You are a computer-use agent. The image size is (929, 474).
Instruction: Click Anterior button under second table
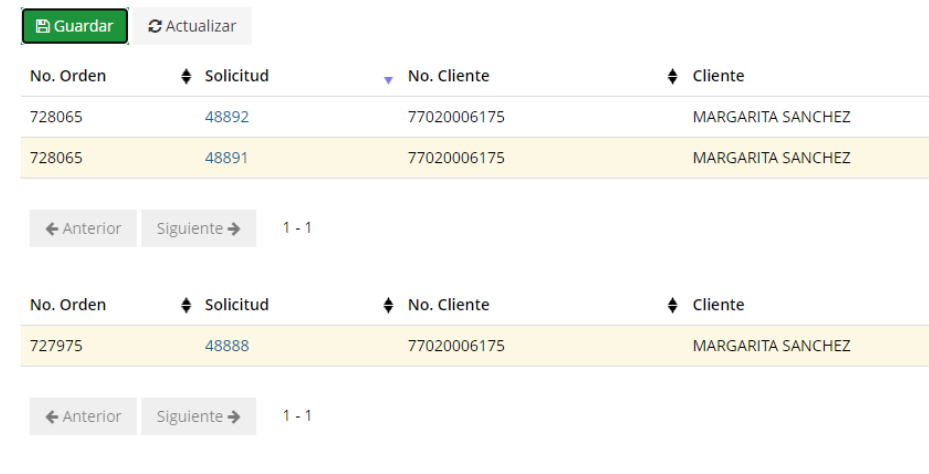[x=83, y=417]
